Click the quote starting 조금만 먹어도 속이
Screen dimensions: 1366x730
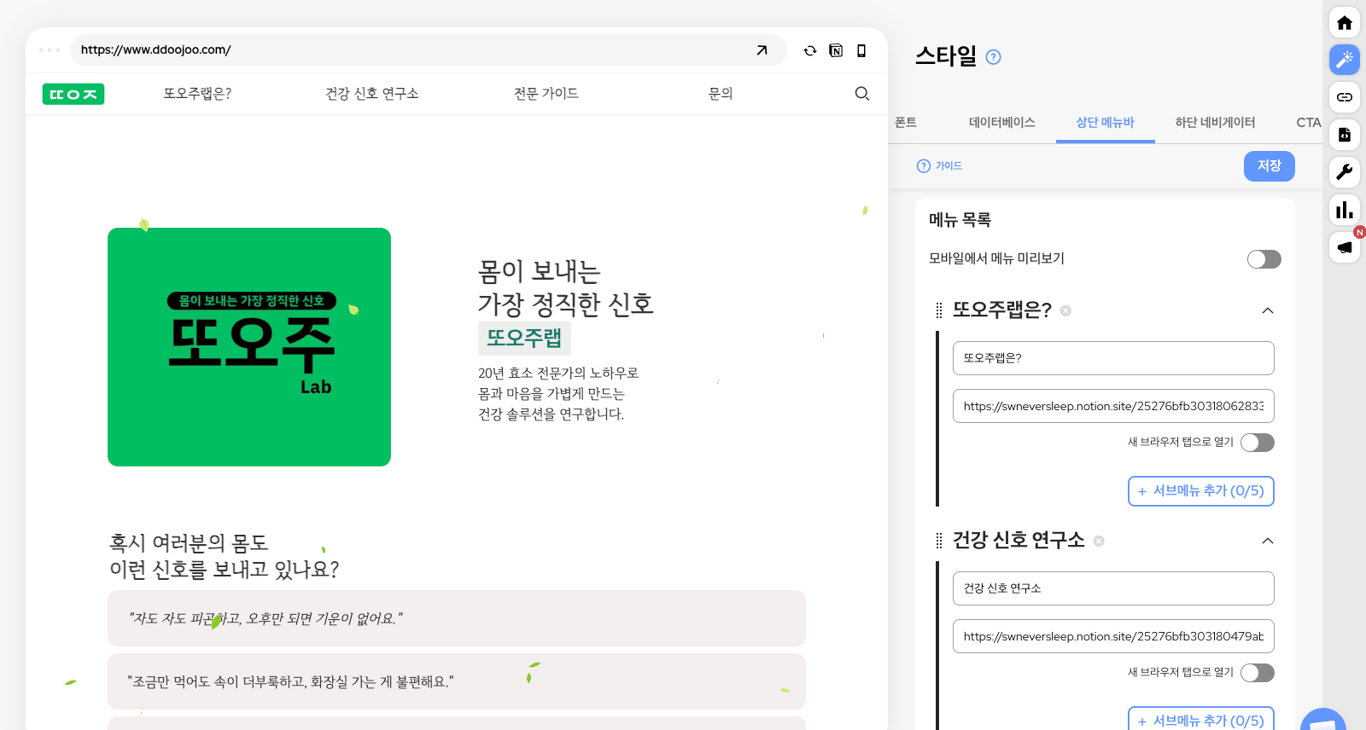point(456,681)
